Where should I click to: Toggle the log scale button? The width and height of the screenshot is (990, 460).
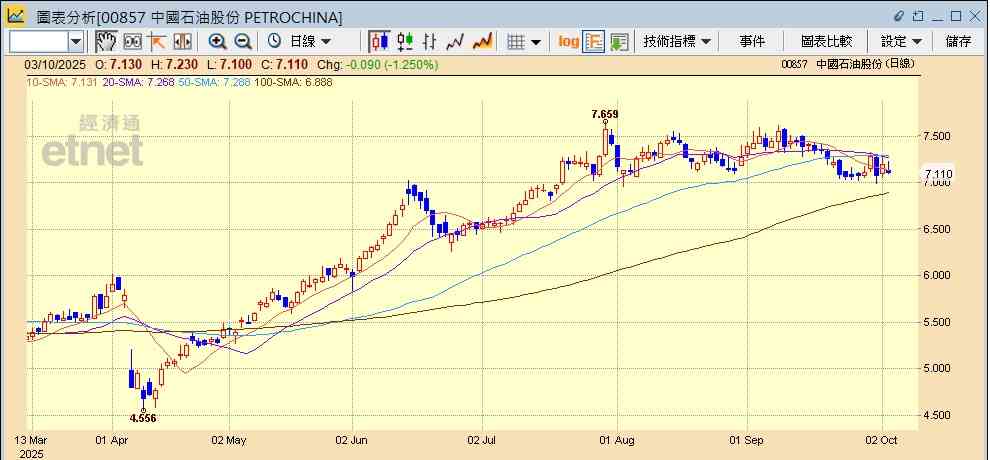(x=568, y=41)
